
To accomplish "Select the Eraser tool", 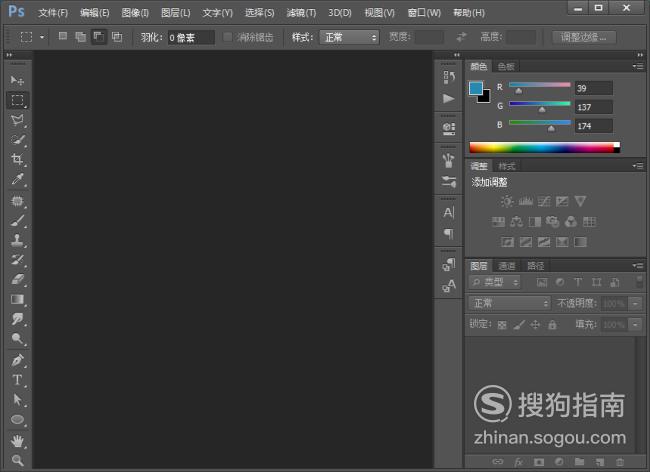I will tap(17, 279).
